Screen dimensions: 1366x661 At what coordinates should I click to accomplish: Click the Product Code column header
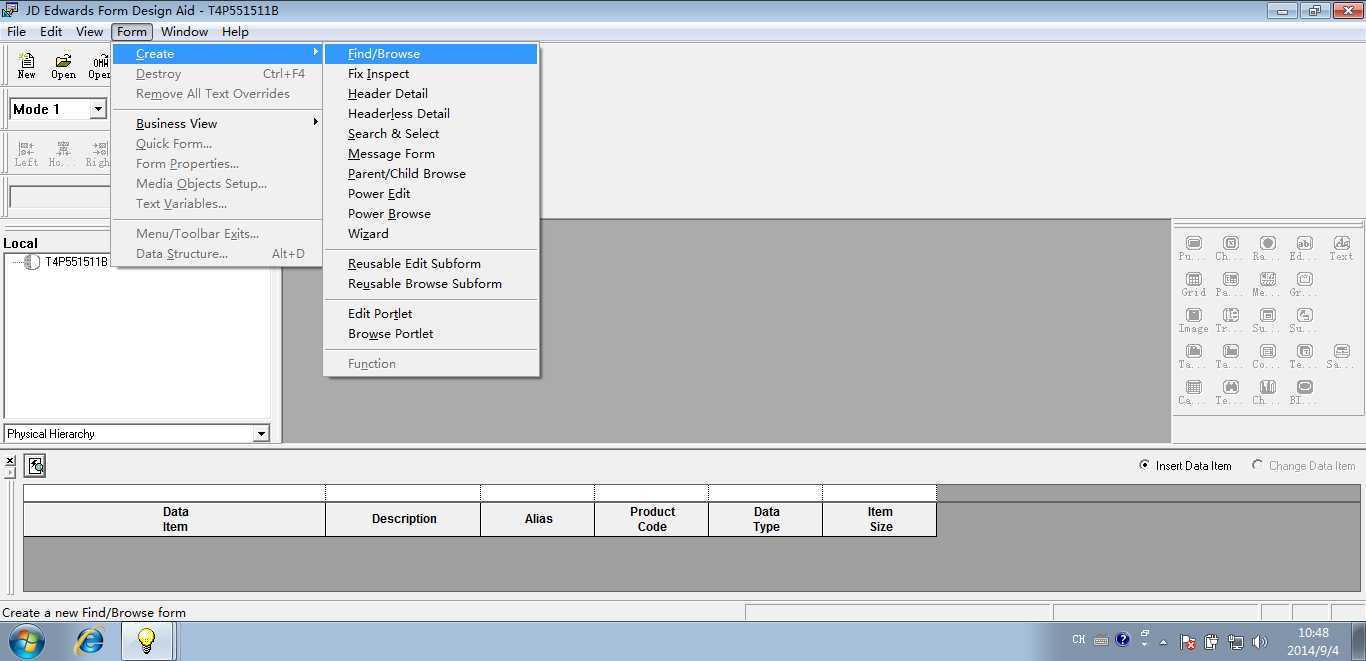[x=652, y=519]
